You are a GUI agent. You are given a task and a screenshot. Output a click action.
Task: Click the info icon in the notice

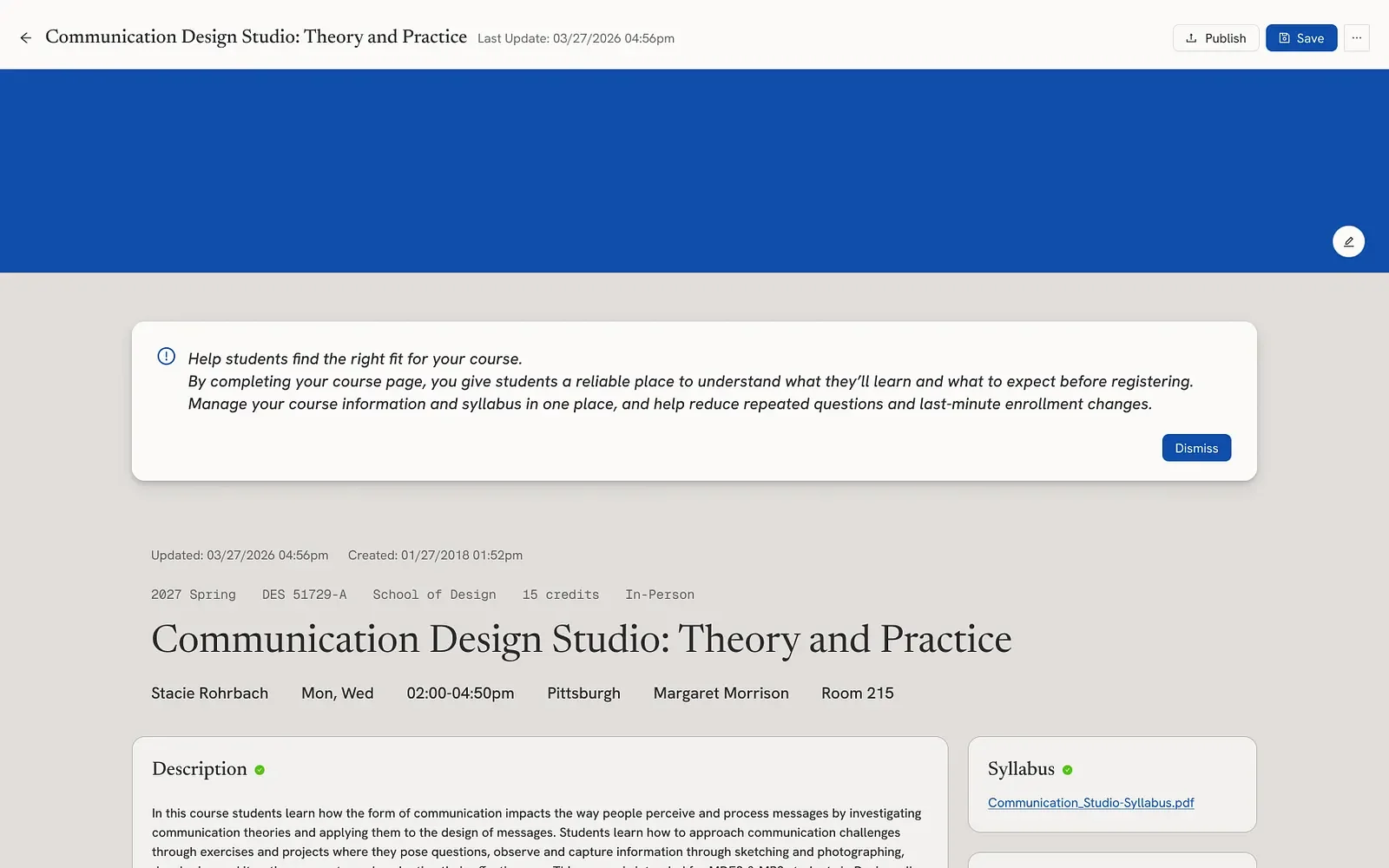(x=167, y=357)
